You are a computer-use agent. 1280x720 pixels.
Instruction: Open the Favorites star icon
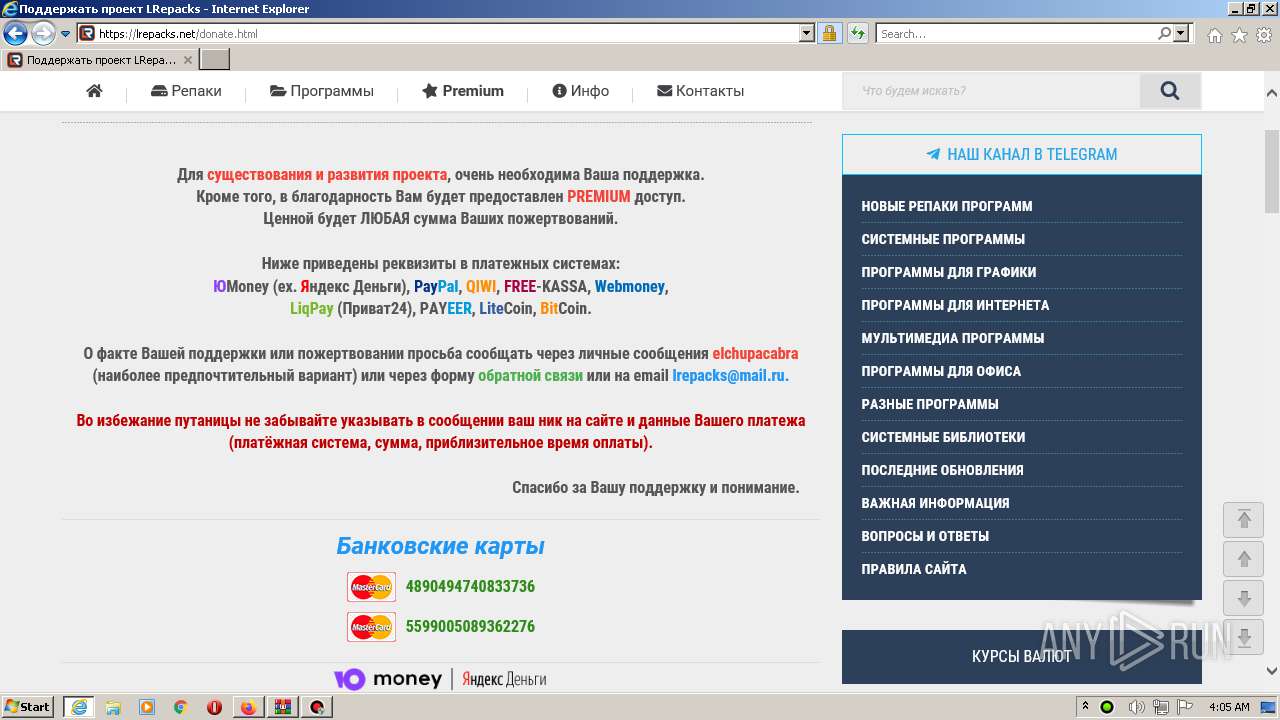[1239, 35]
